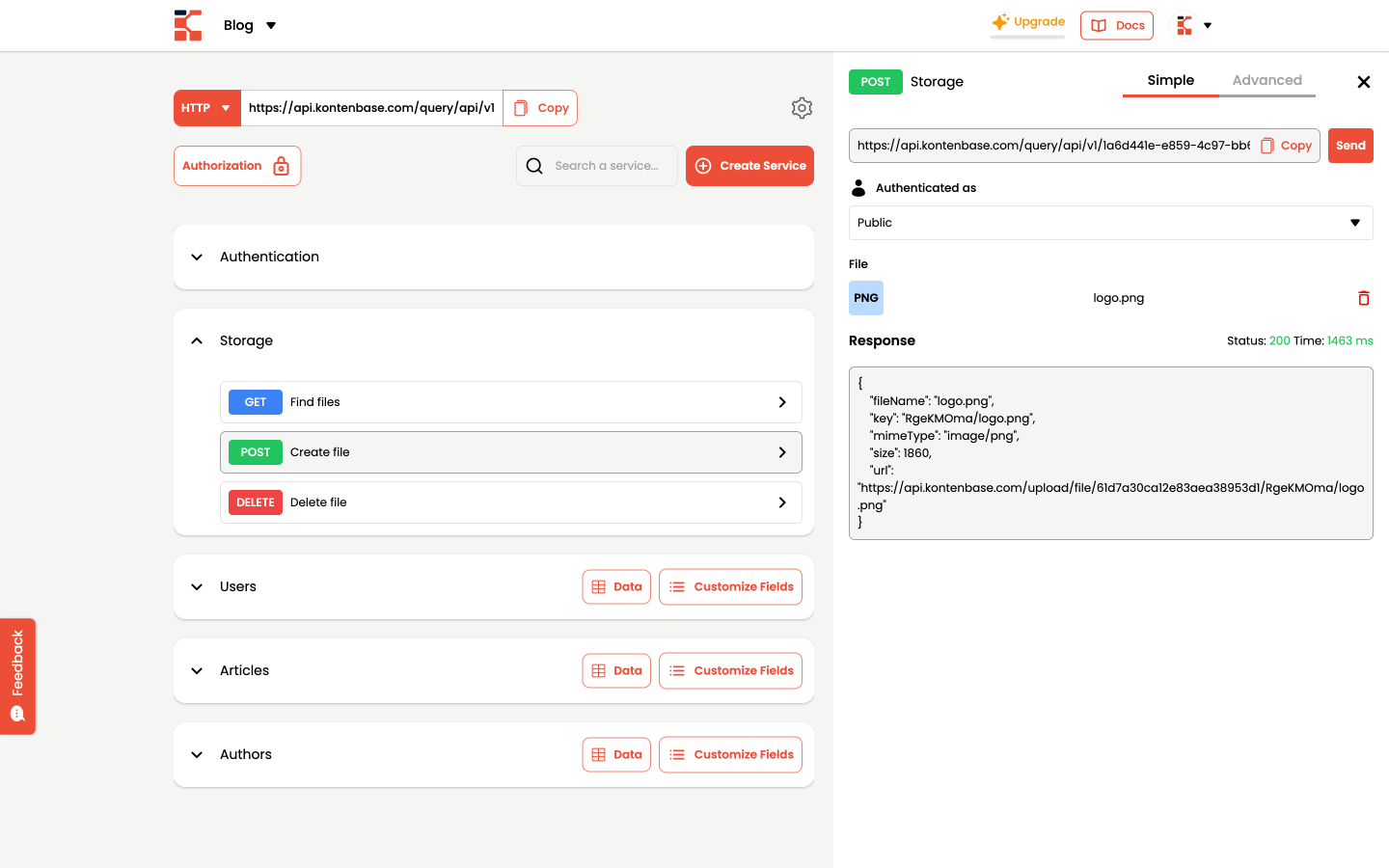Open the Authenticated as Public dropdown
1389x868 pixels.
click(x=1110, y=223)
